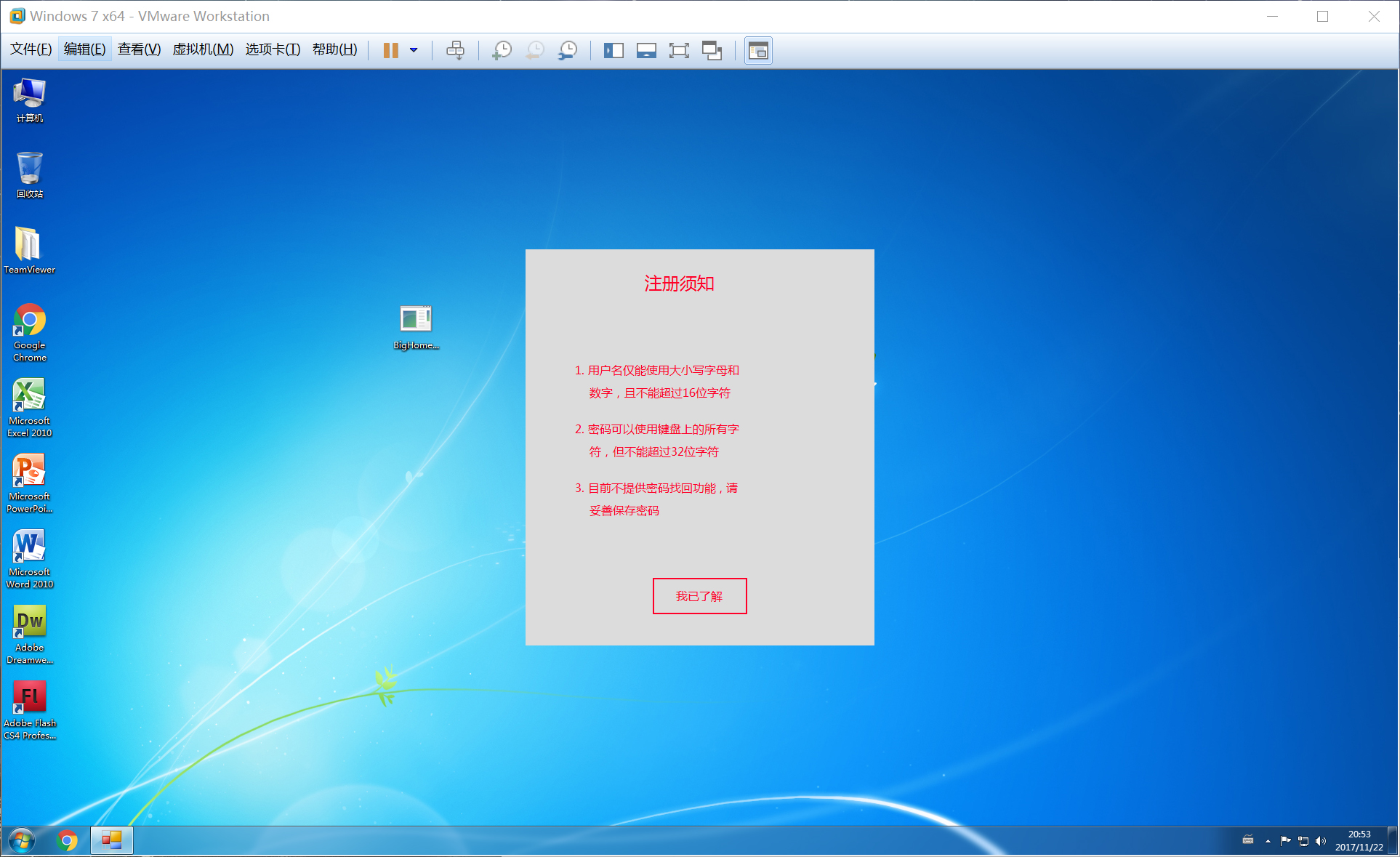Switch to Unity mode
This screenshot has height=857, width=1400.
(x=712, y=50)
